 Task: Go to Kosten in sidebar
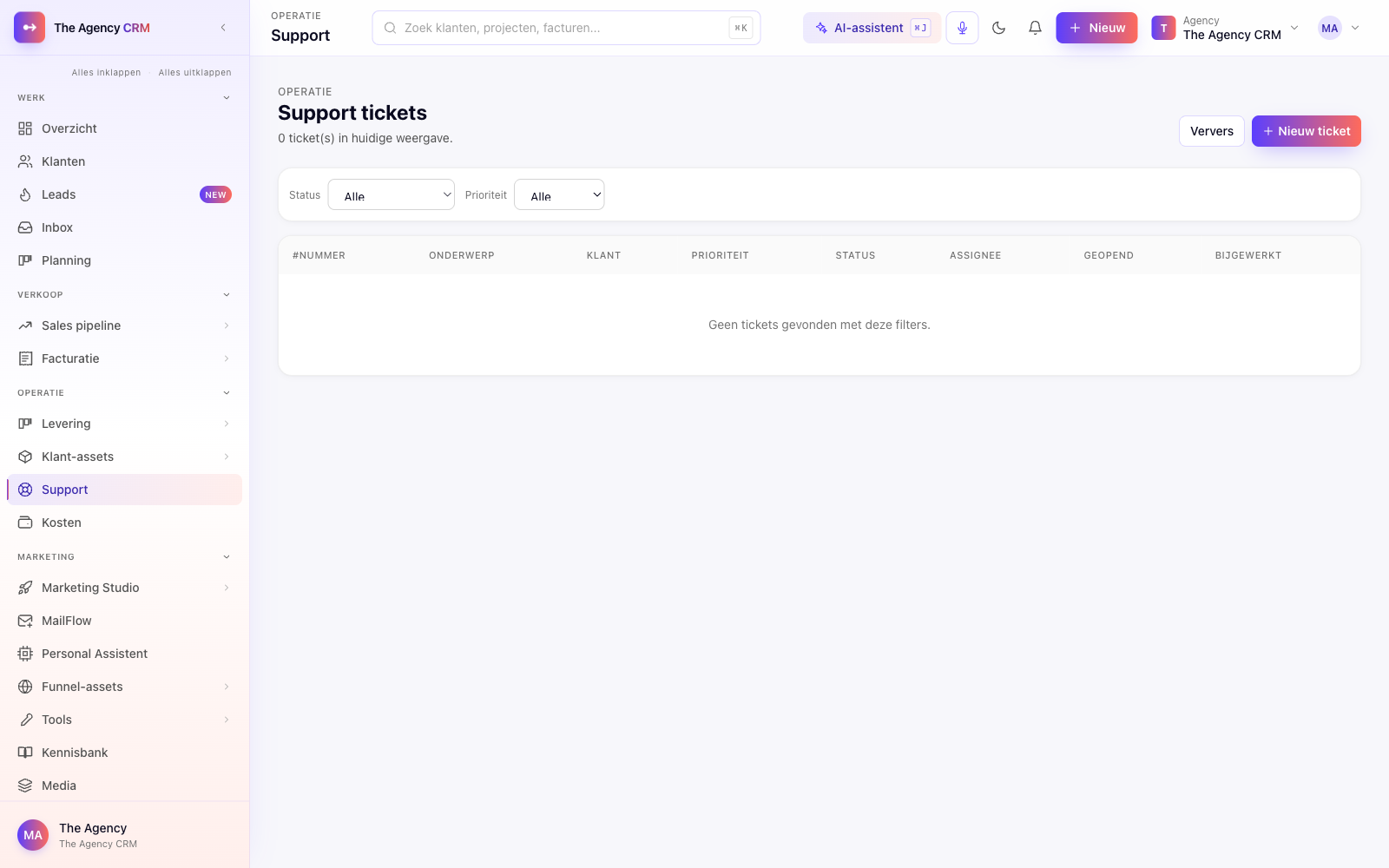(124, 523)
